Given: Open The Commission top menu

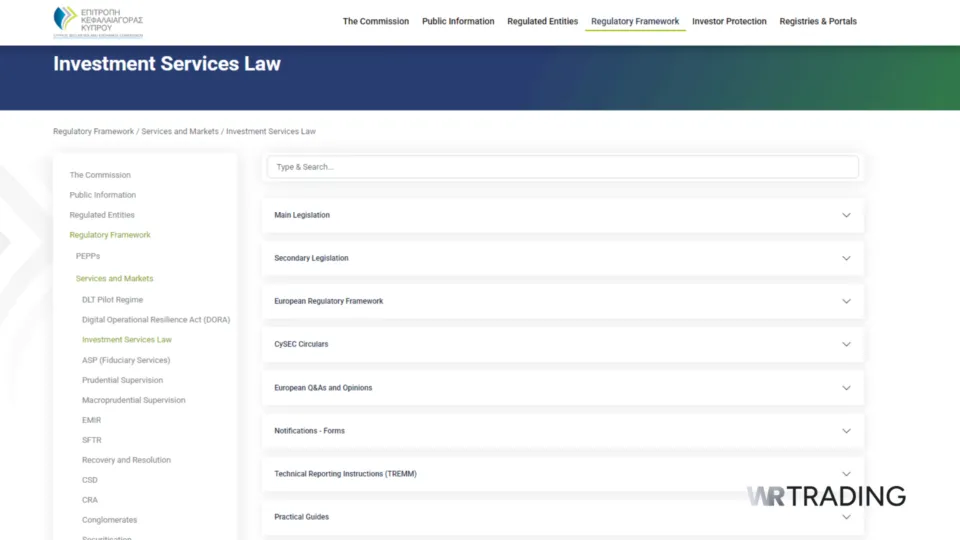Looking at the screenshot, I should [x=375, y=21].
